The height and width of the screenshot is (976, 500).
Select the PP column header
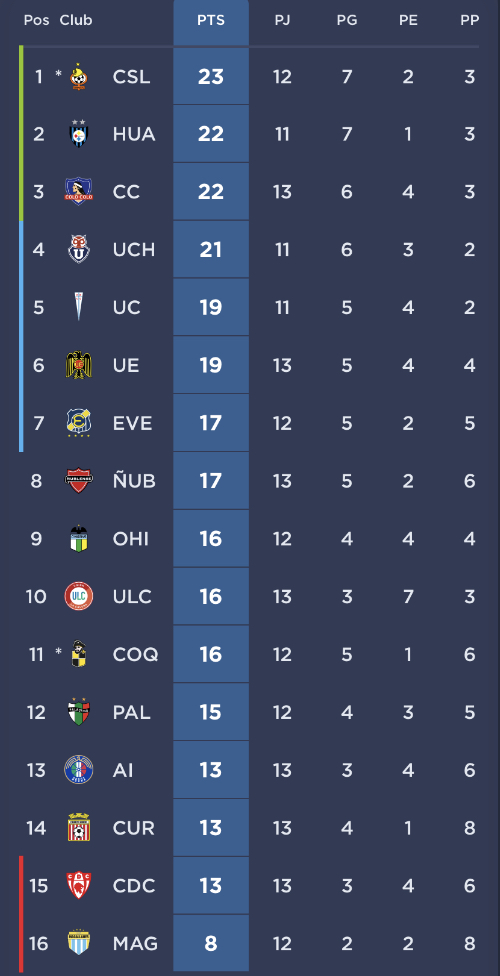tap(469, 21)
